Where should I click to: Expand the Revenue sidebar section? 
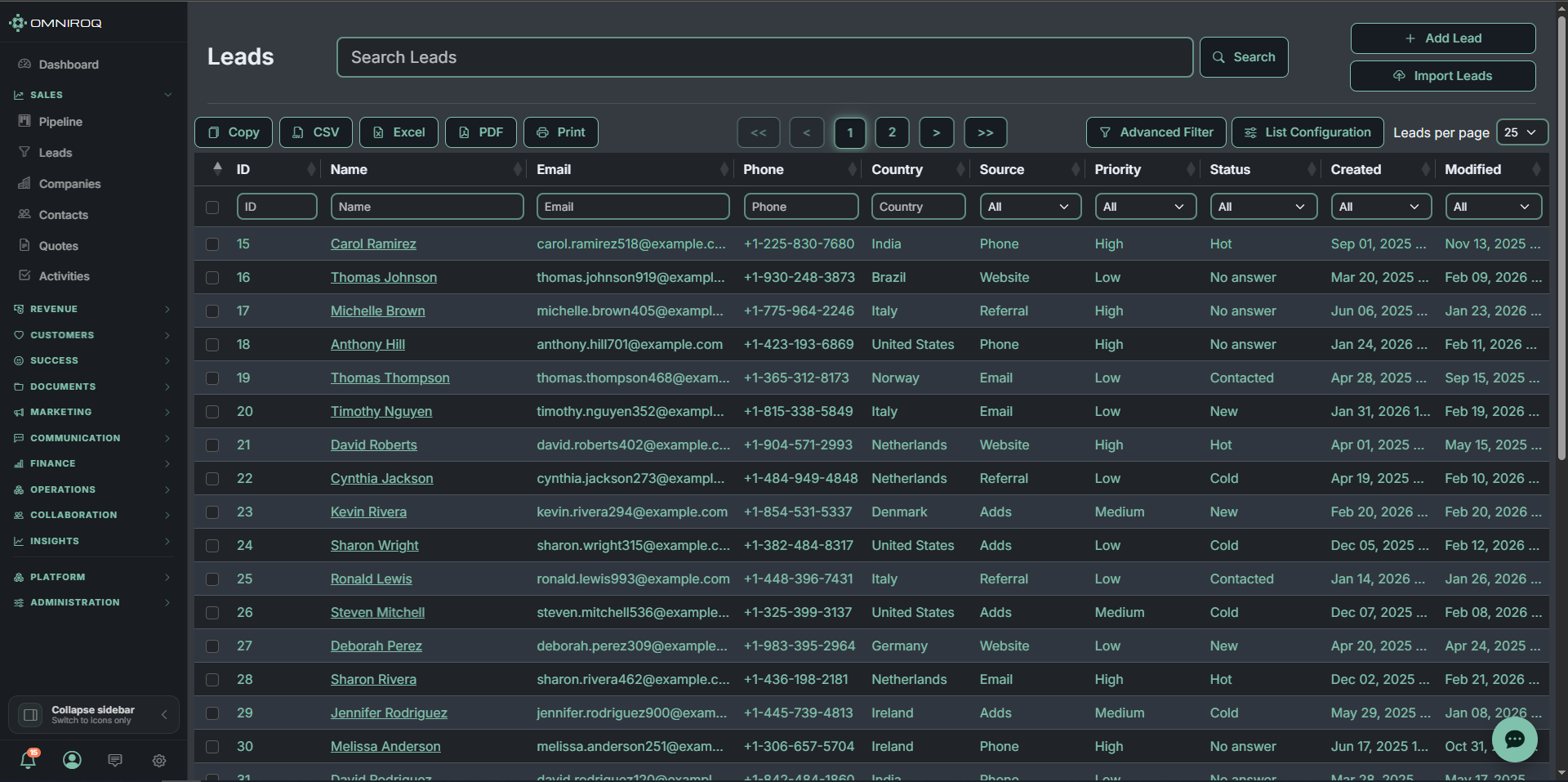(x=93, y=309)
